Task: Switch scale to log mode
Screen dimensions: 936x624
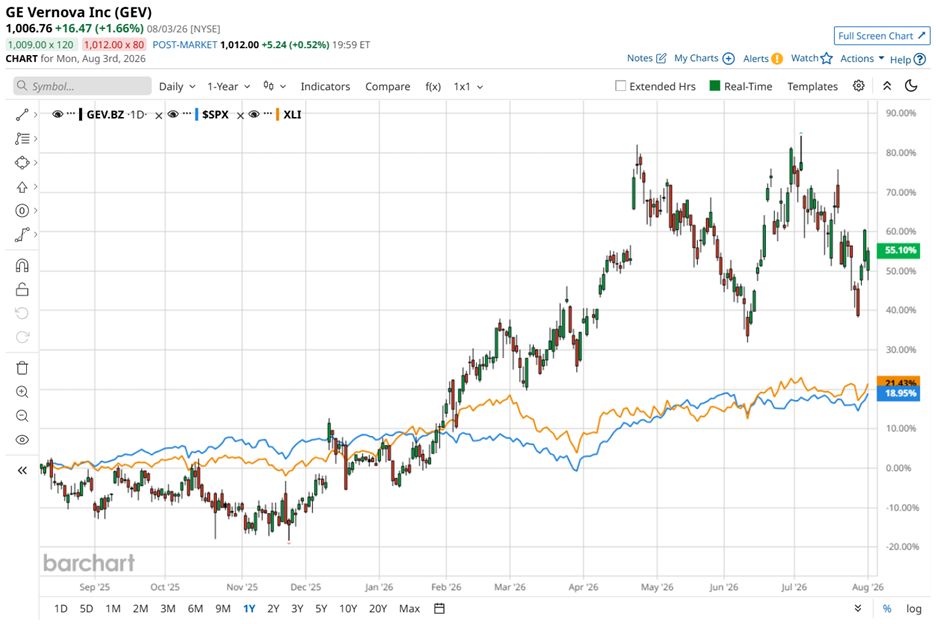Action: pyautogui.click(x=914, y=608)
